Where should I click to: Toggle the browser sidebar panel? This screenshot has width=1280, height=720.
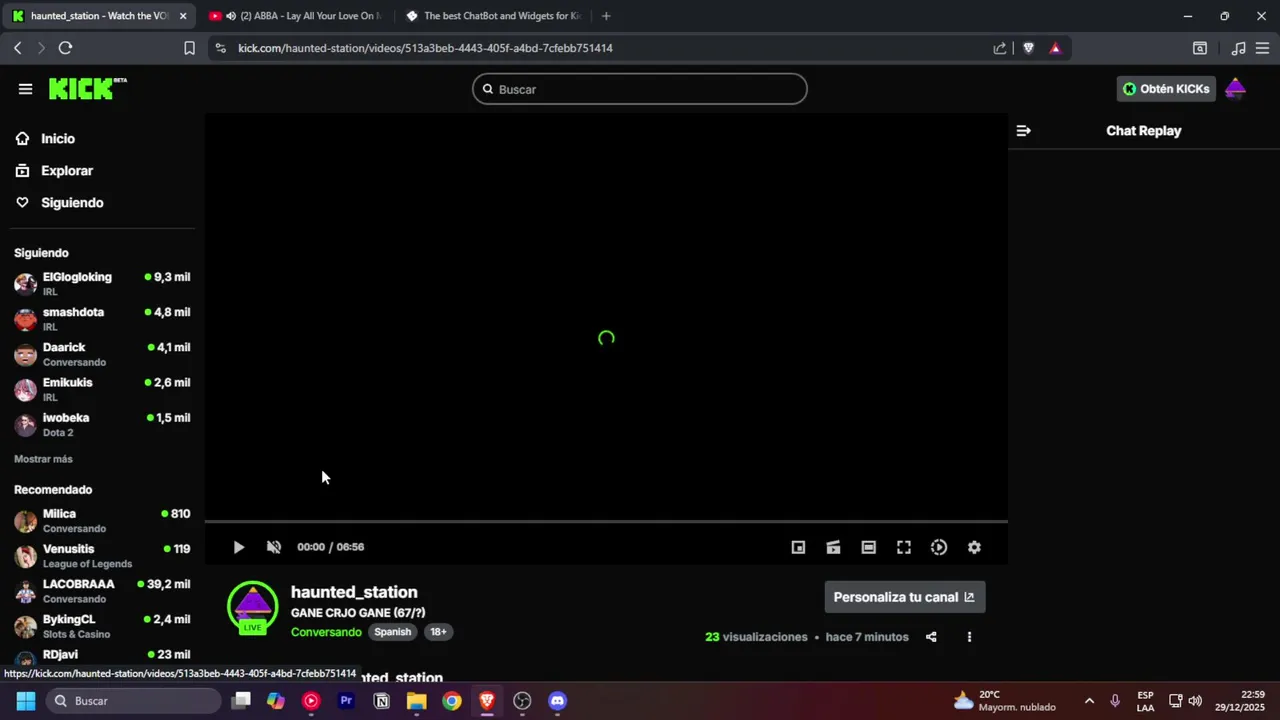click(x=1200, y=48)
